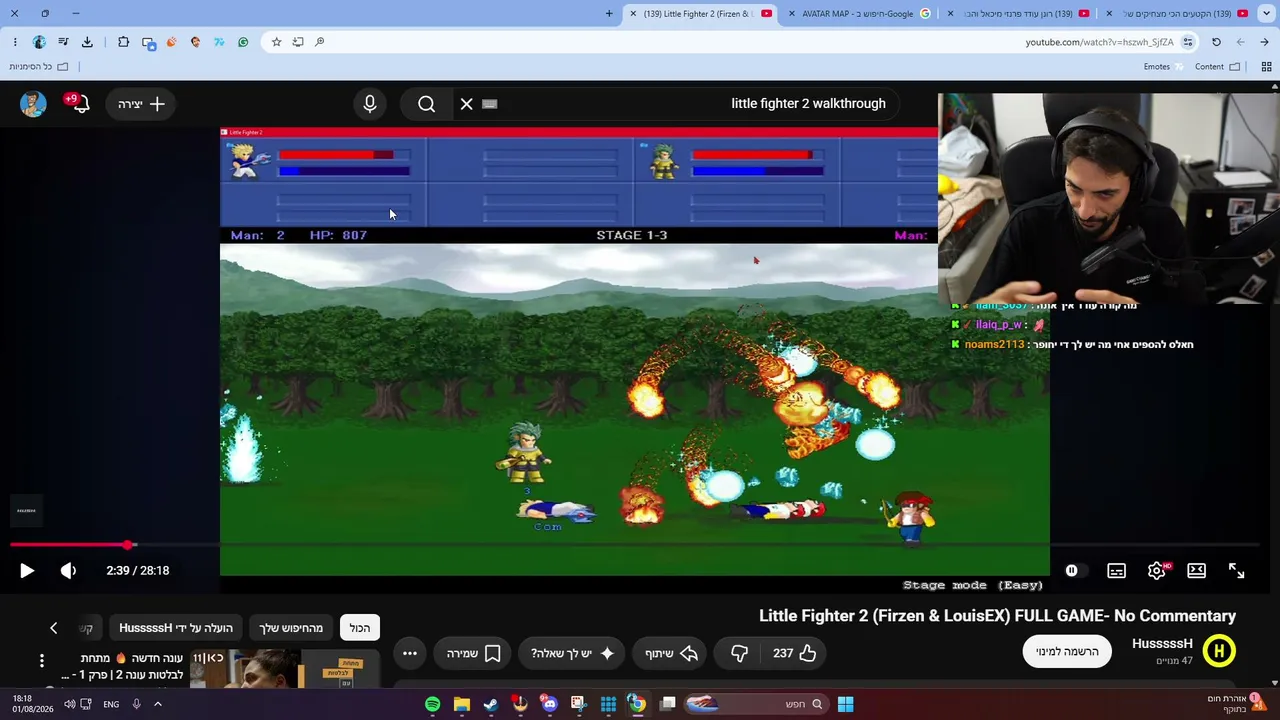Bookmark this page with star
This screenshot has height=720, width=1280.
click(276, 42)
